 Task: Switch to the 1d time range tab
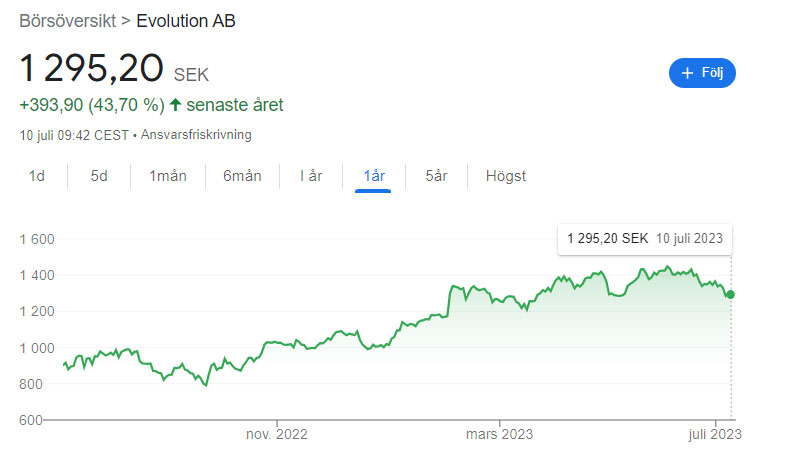(x=37, y=176)
